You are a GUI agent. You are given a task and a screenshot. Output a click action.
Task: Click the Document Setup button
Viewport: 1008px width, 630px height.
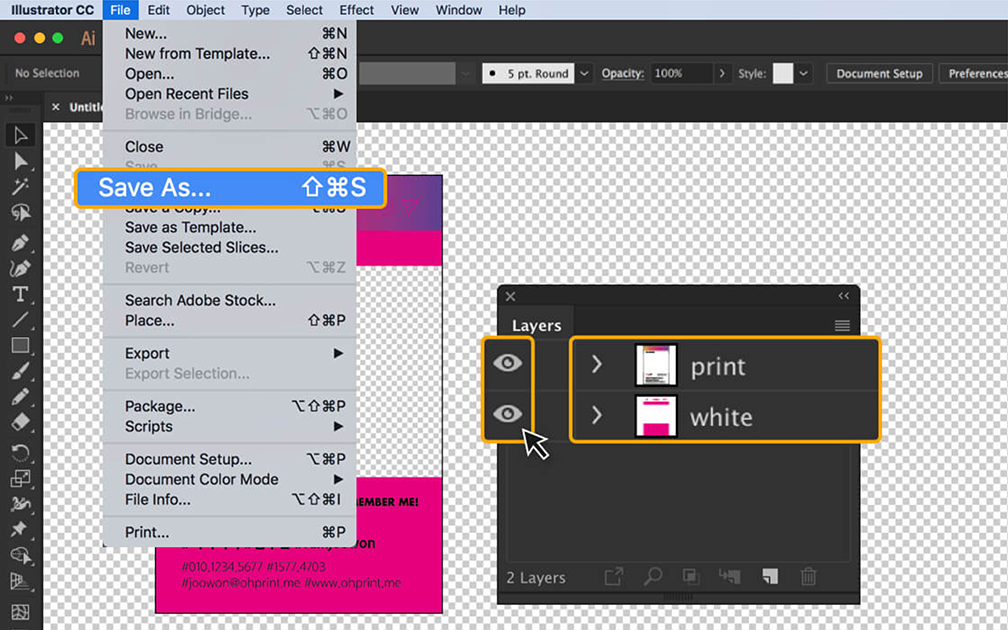[879, 74]
